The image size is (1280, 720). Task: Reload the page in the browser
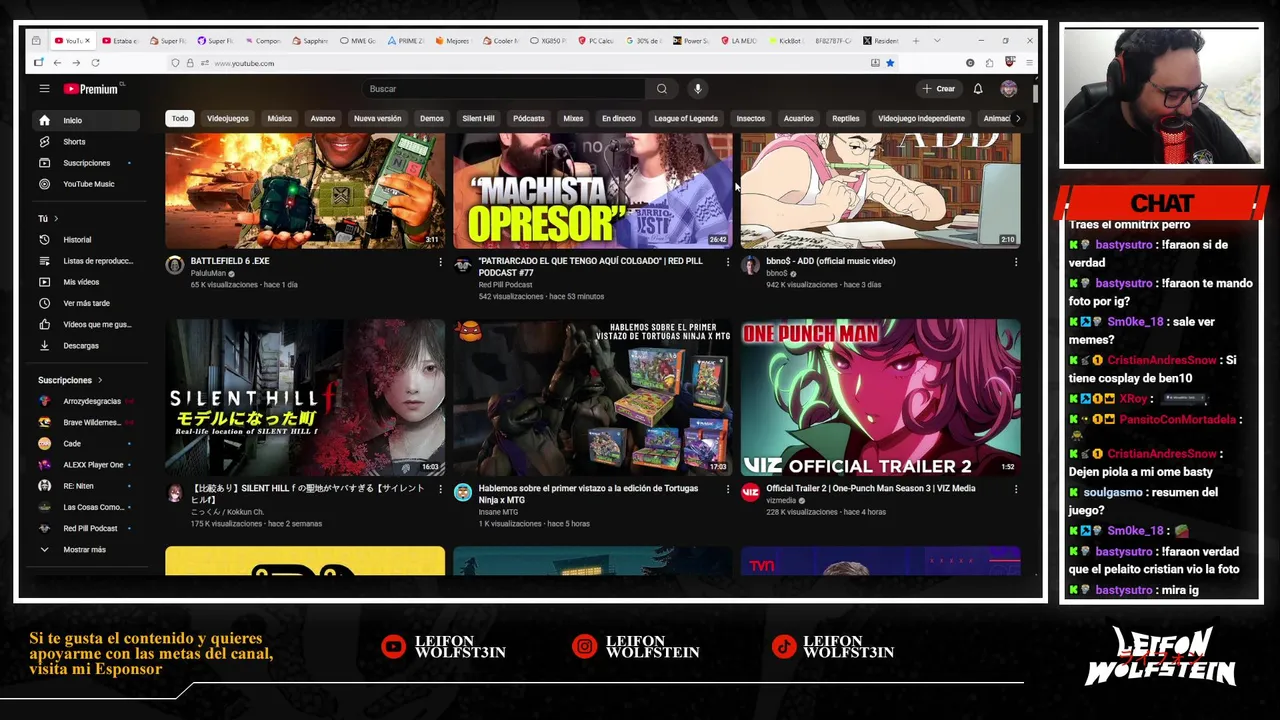[94, 63]
